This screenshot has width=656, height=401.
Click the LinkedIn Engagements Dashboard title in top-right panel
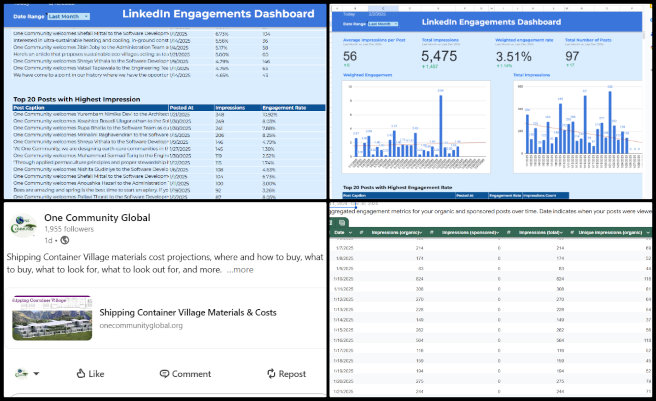(491, 22)
